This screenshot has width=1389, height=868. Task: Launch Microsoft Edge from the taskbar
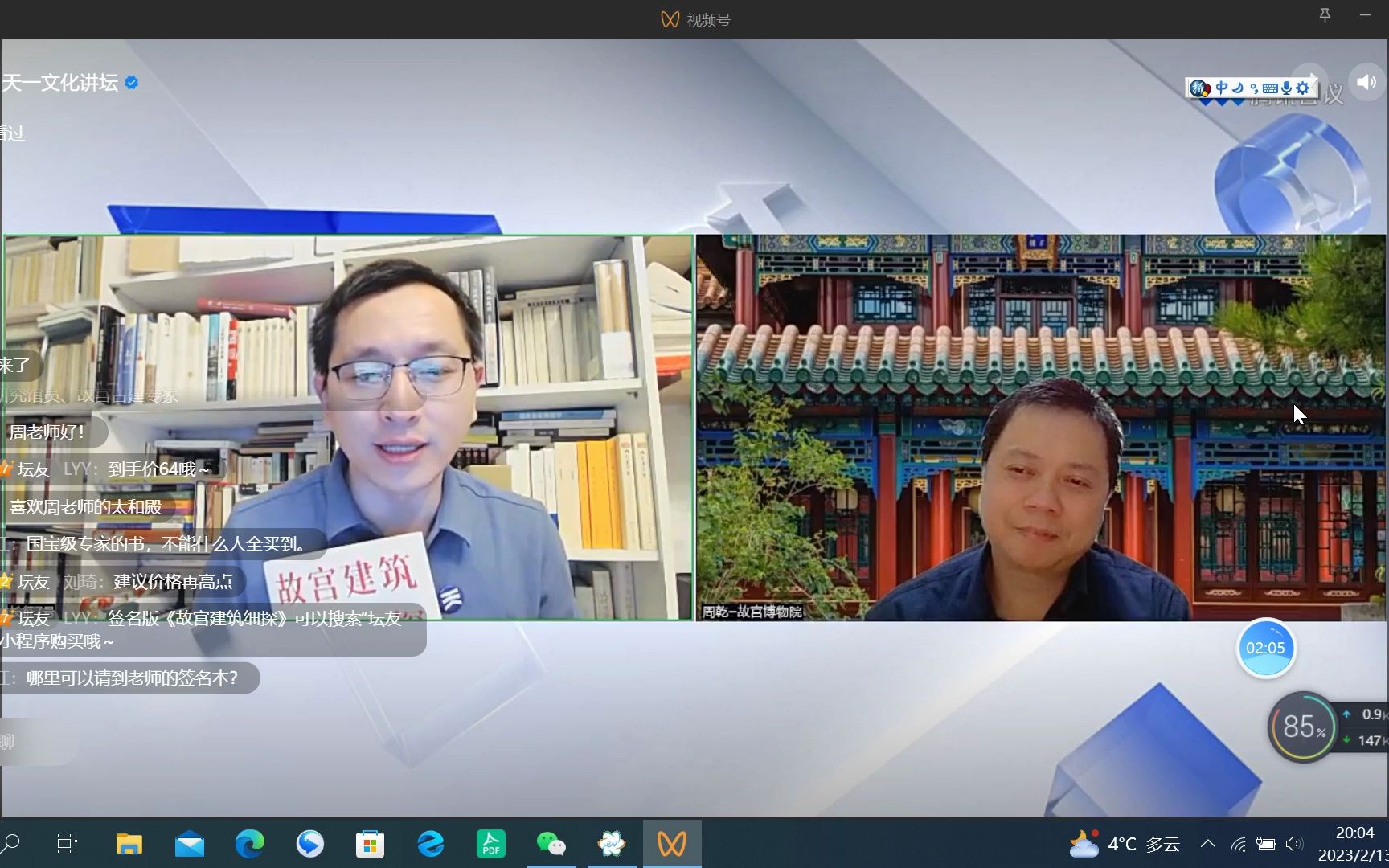(x=249, y=843)
